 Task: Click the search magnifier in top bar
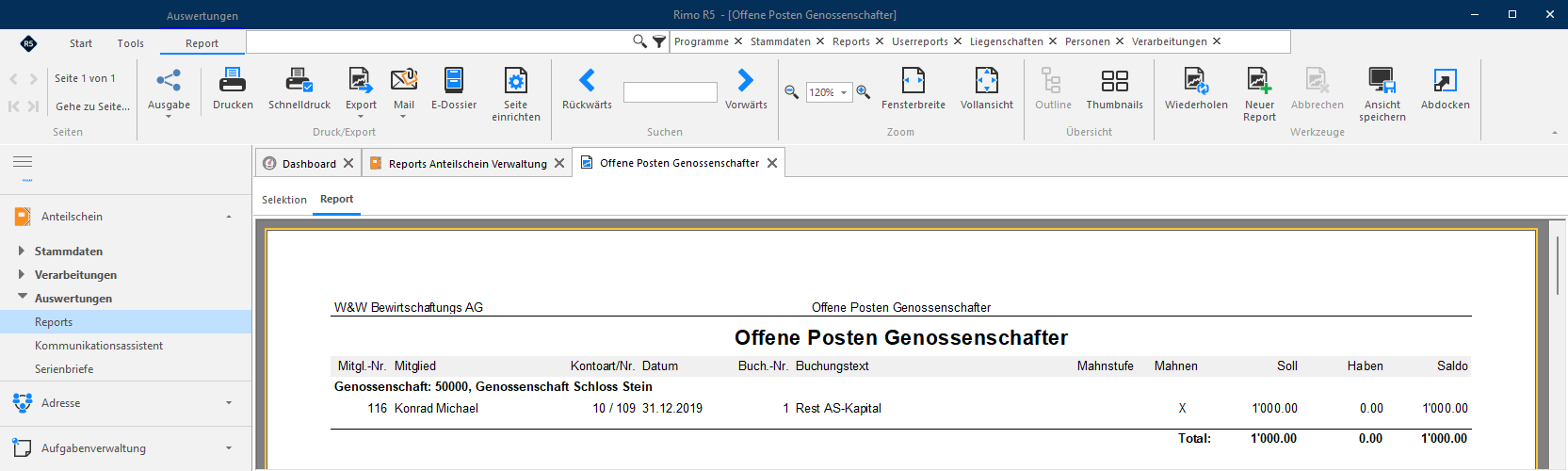pos(639,41)
